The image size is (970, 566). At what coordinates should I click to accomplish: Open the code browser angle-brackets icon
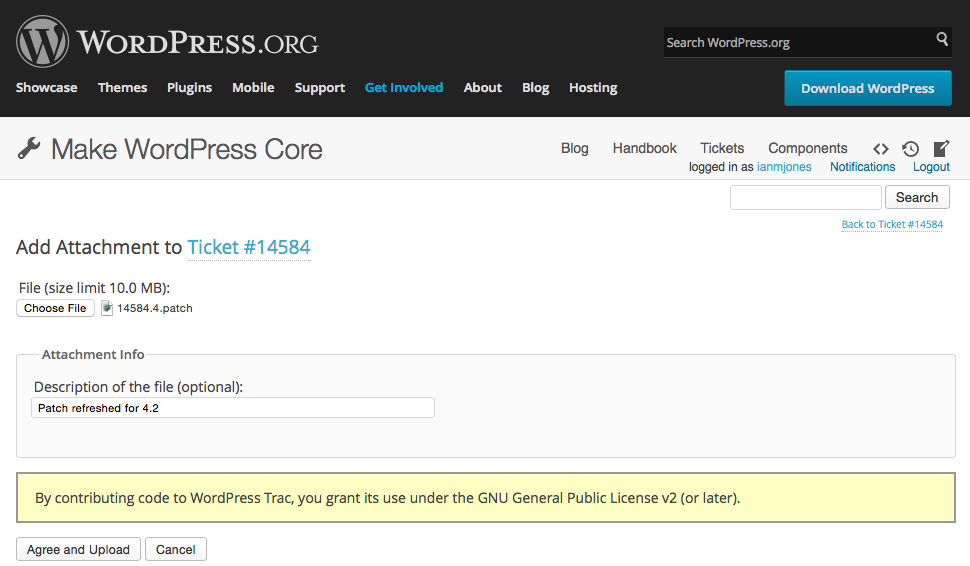click(x=881, y=148)
